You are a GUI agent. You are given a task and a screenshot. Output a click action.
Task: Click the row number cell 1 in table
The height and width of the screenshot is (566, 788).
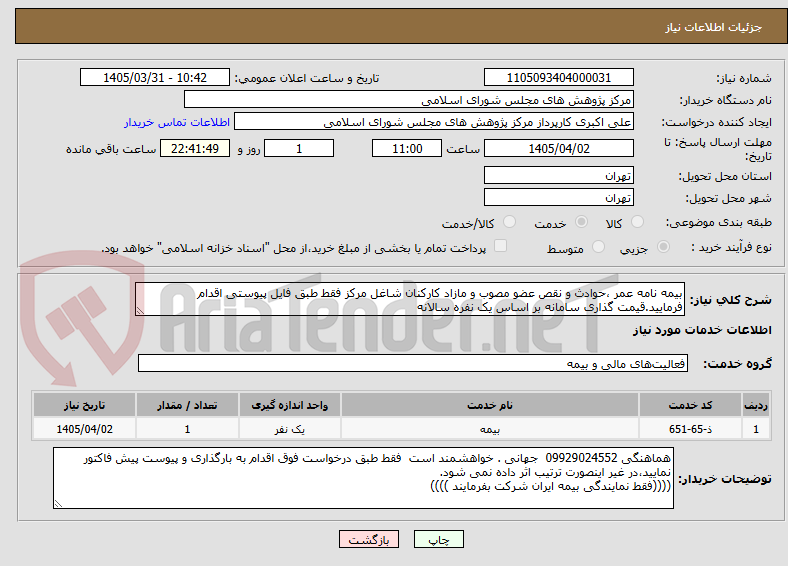pos(756,429)
